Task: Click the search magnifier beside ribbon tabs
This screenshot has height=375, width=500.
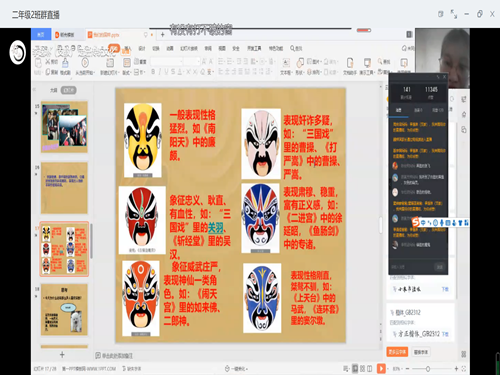Action: (x=292, y=48)
